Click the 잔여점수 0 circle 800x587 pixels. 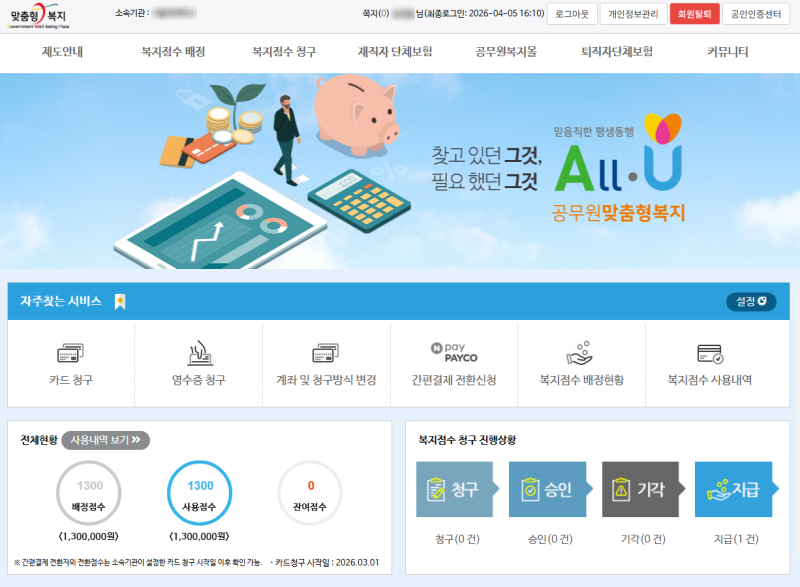310,493
